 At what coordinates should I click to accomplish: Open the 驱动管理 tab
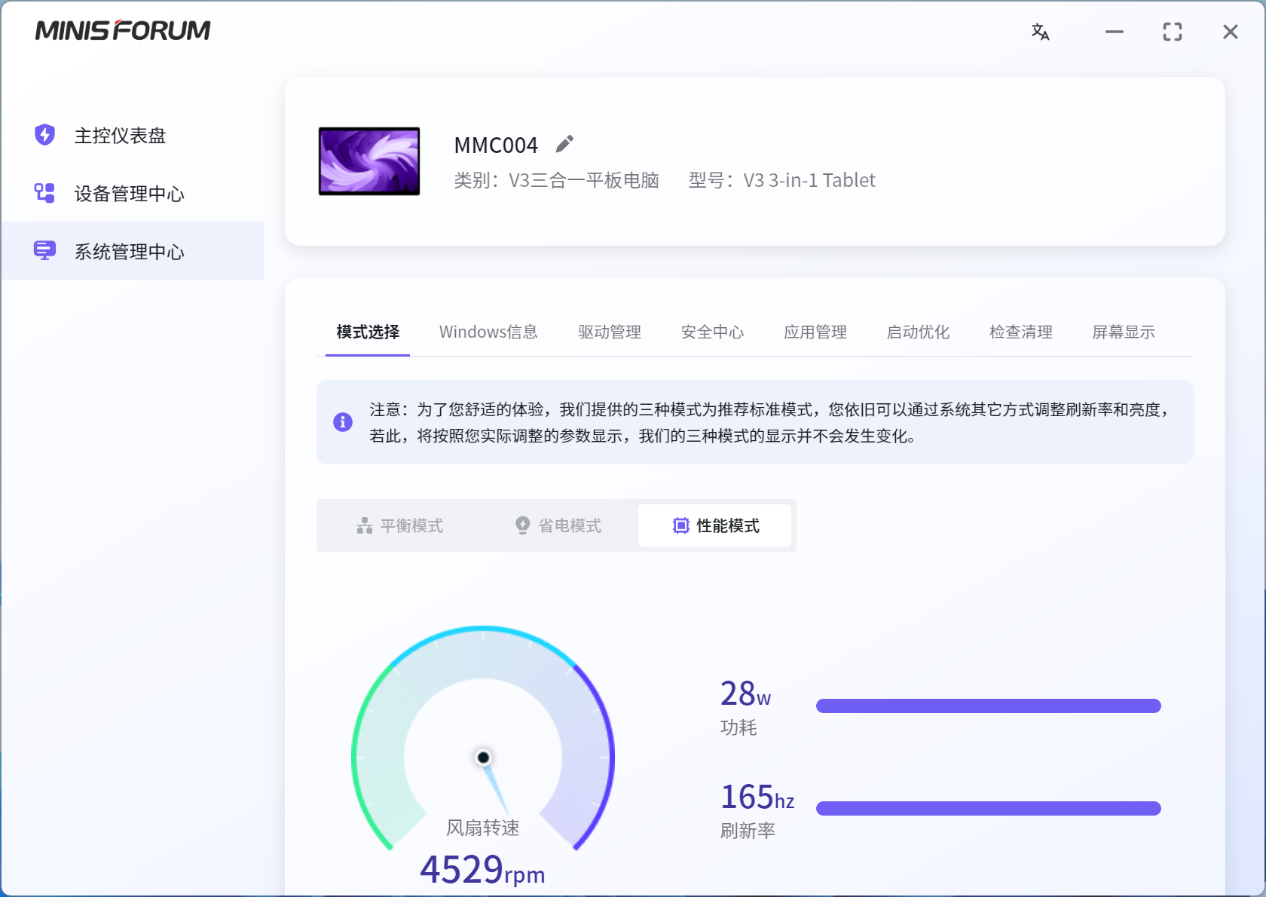pyautogui.click(x=609, y=331)
